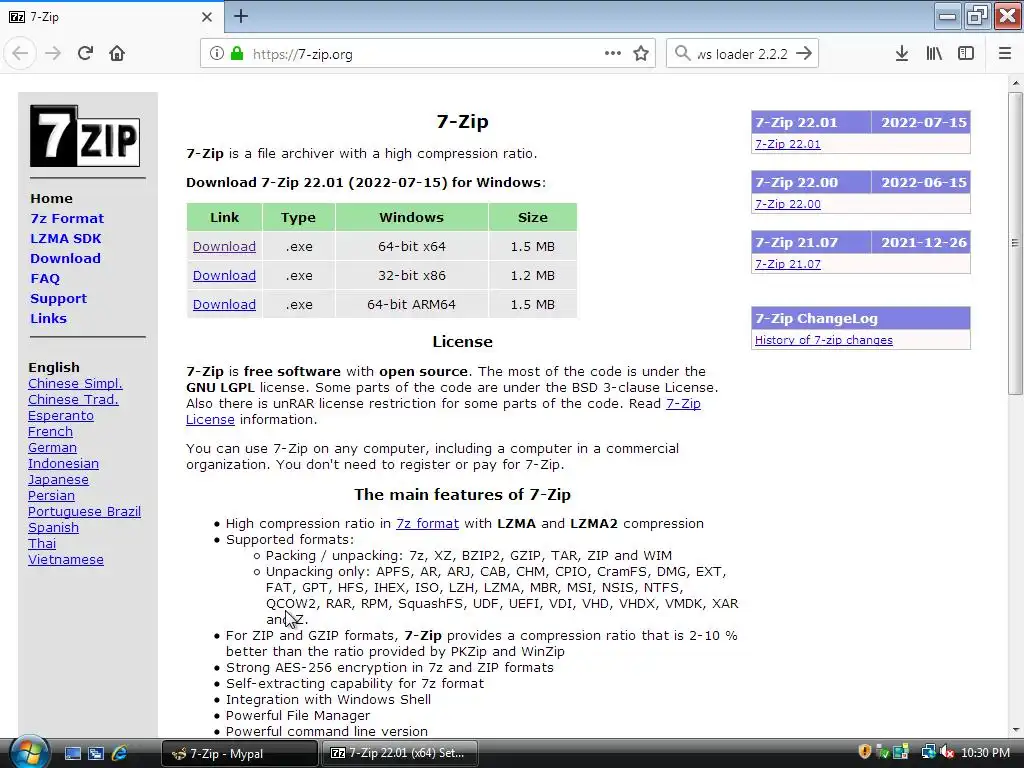Switch language to Indonesian
Viewport: 1024px width, 768px height.
coord(63,464)
